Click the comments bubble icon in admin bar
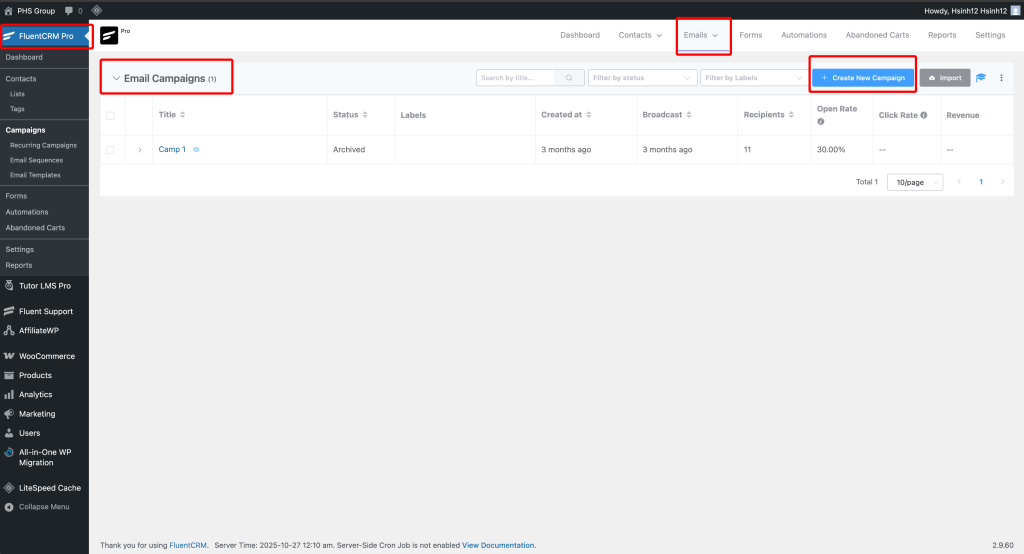 coord(68,10)
